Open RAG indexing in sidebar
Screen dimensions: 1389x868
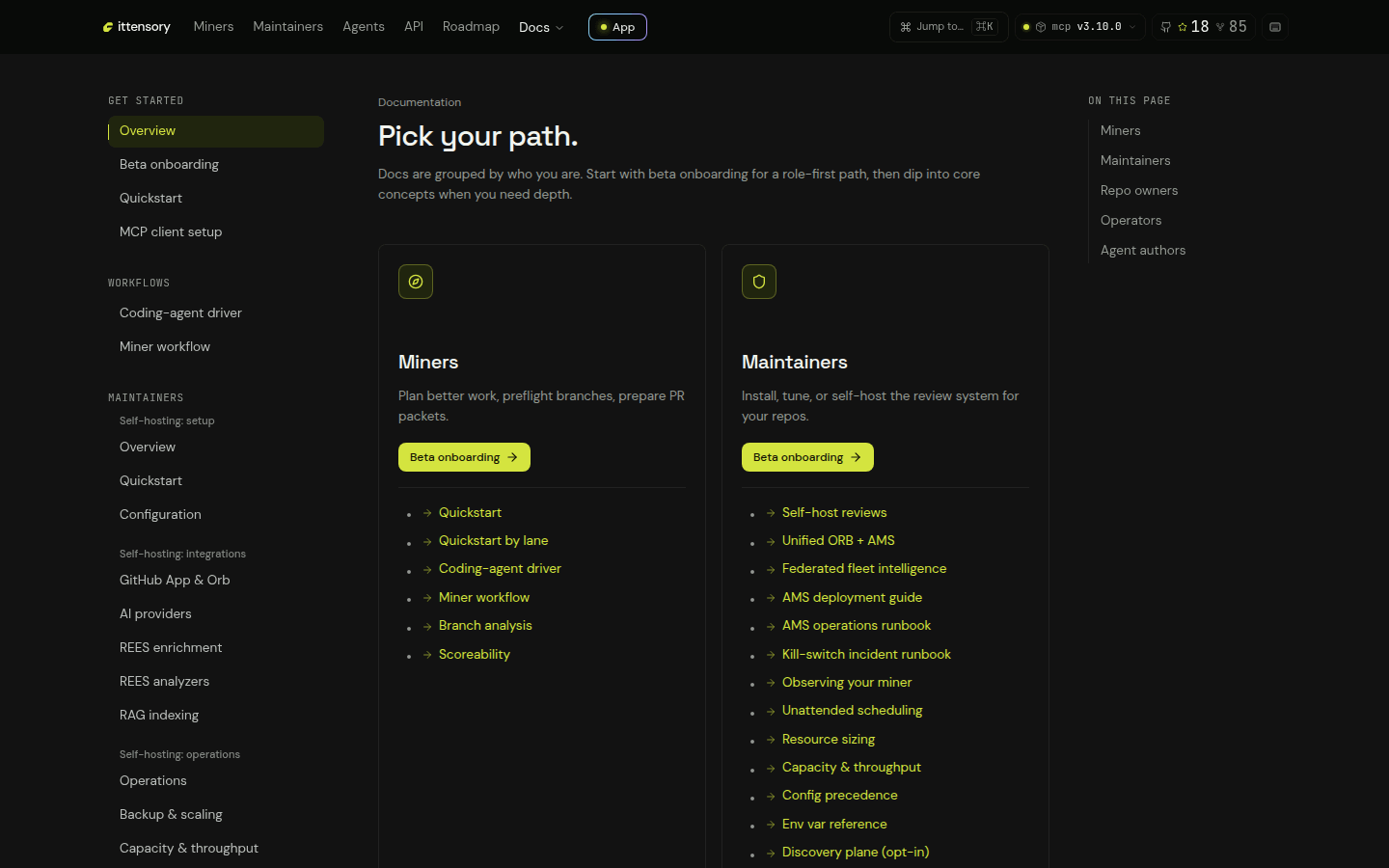tap(215, 716)
